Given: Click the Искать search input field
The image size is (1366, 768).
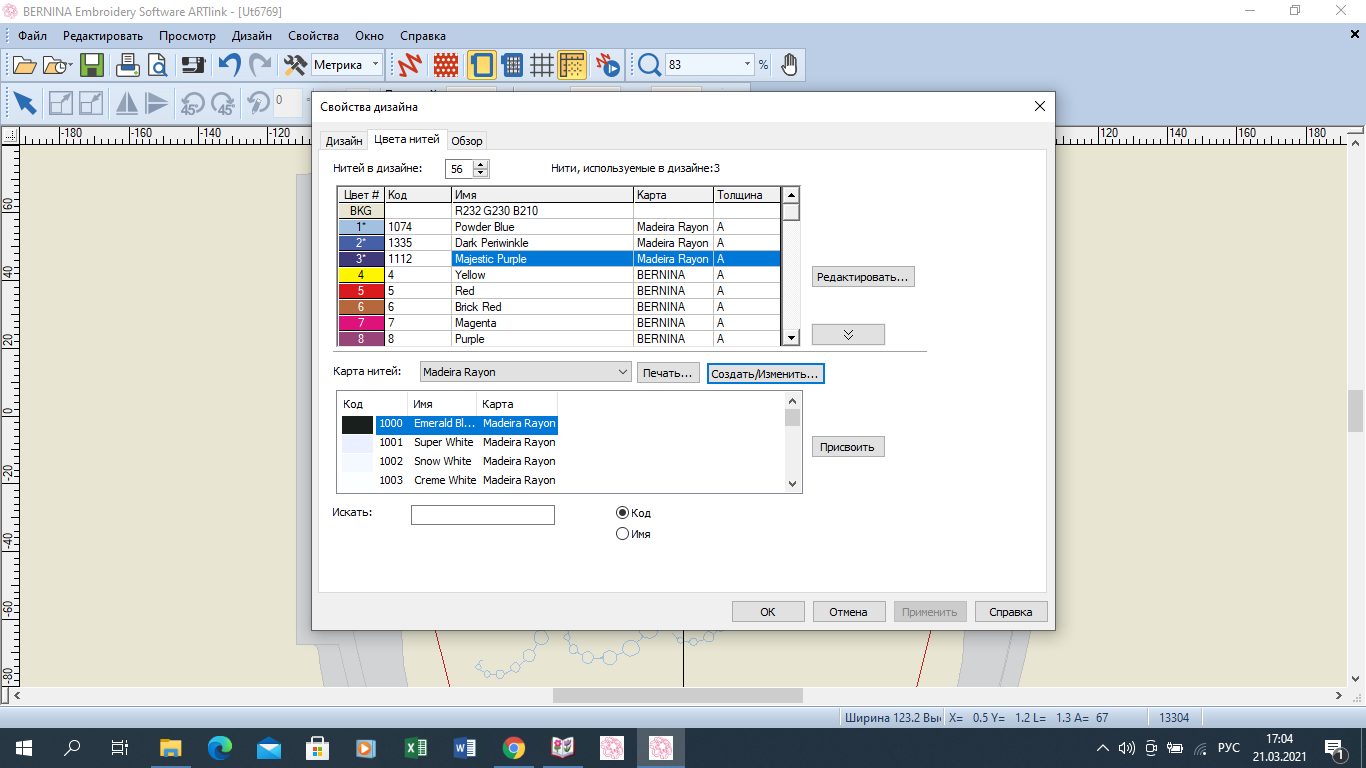Looking at the screenshot, I should [483, 515].
